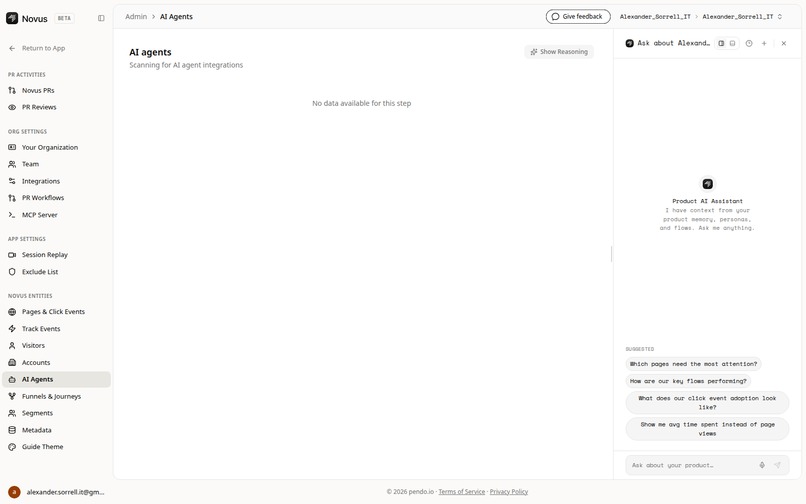Click the Novus logo icon
The image size is (806, 504).
12,18
